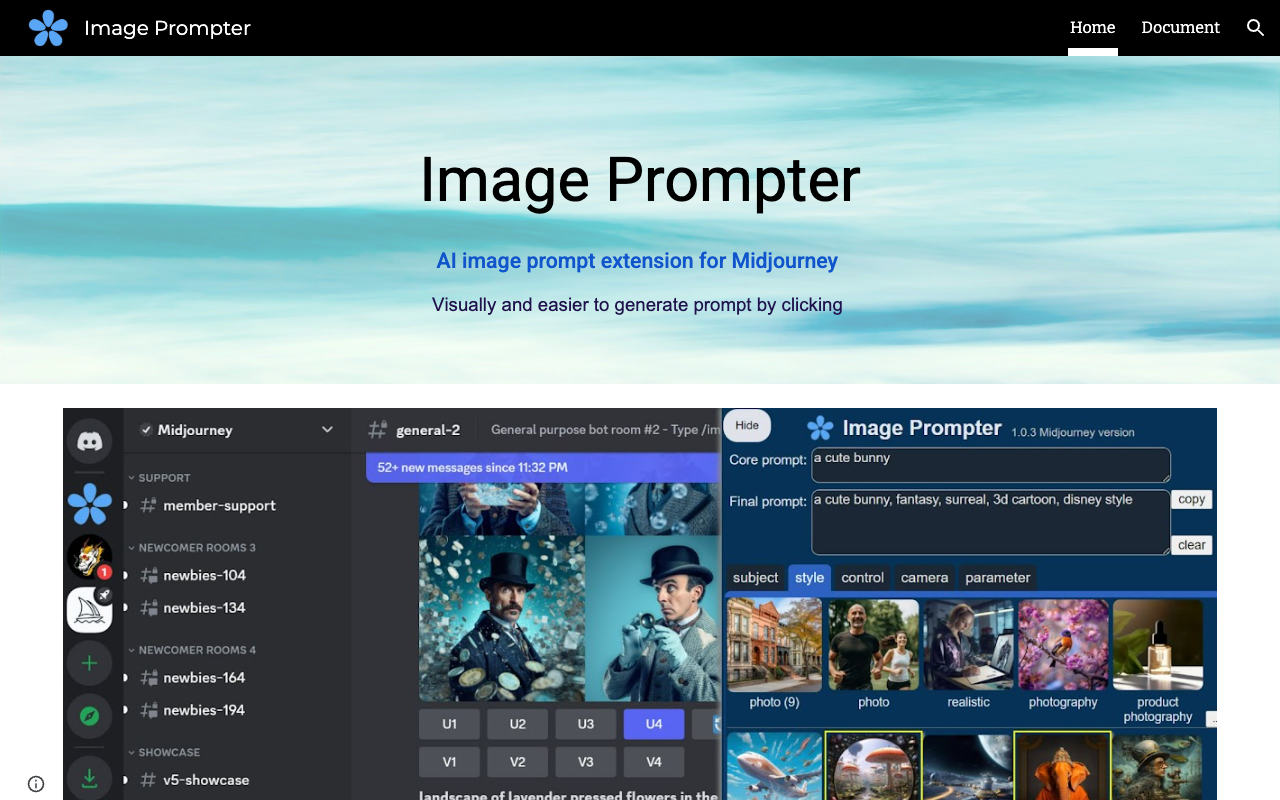Click the site info icon at bottom left

pos(36,784)
